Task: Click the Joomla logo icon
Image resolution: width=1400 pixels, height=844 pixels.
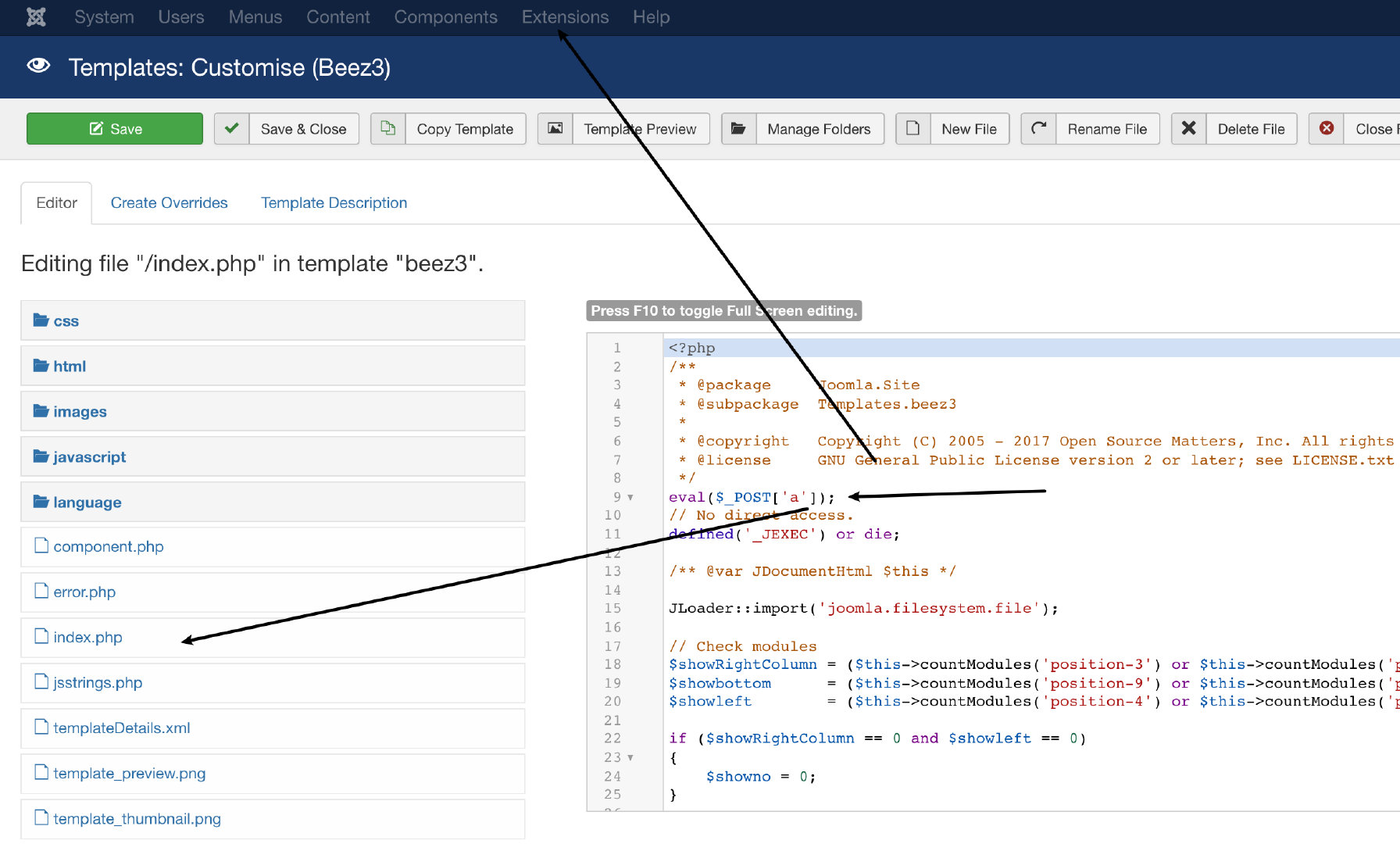Action: (36, 17)
